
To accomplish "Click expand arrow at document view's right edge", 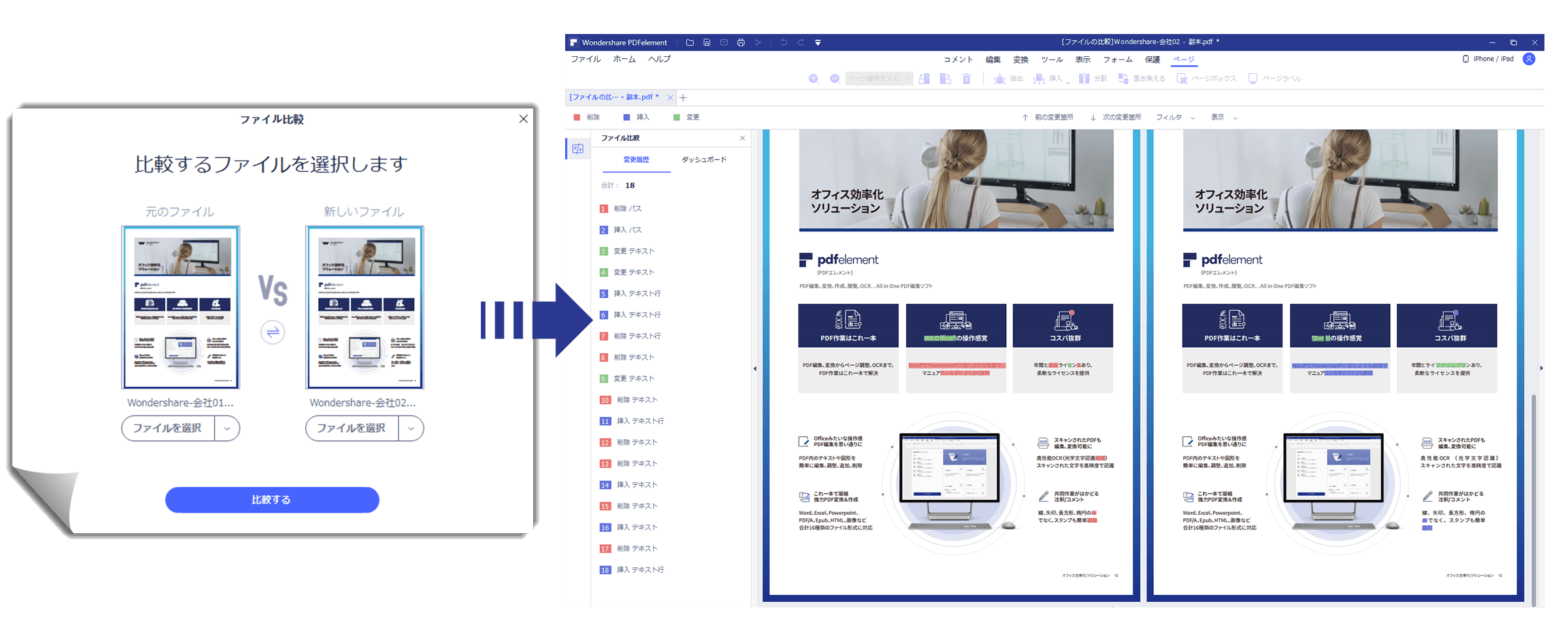I will coord(1541,369).
